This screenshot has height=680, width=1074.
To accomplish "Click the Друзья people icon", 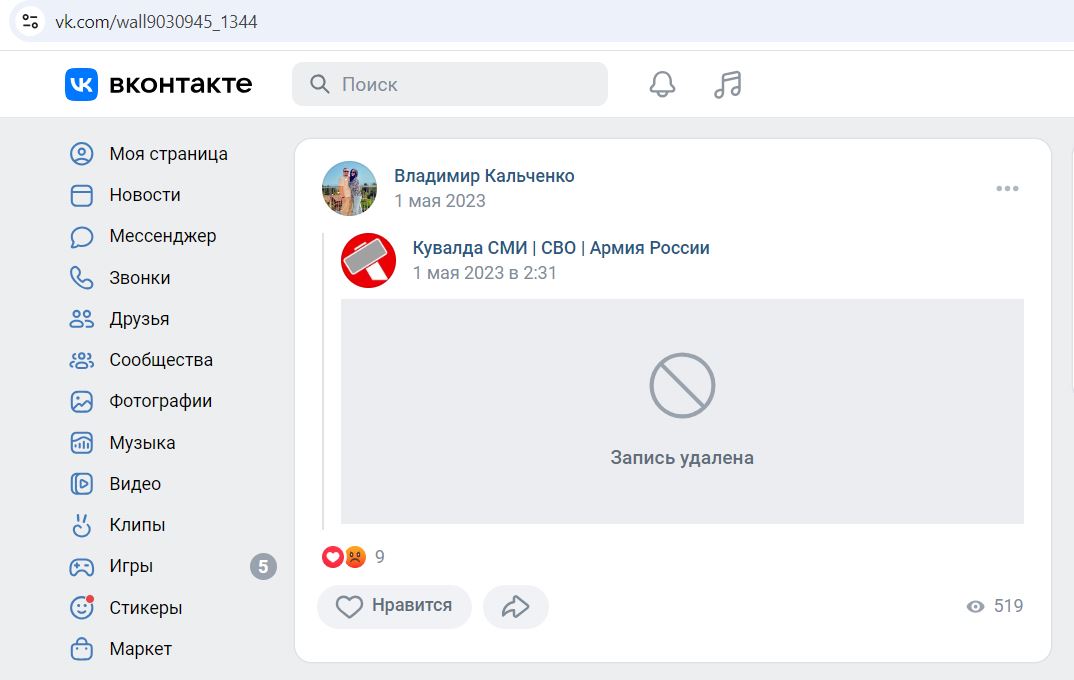I will click(82, 319).
